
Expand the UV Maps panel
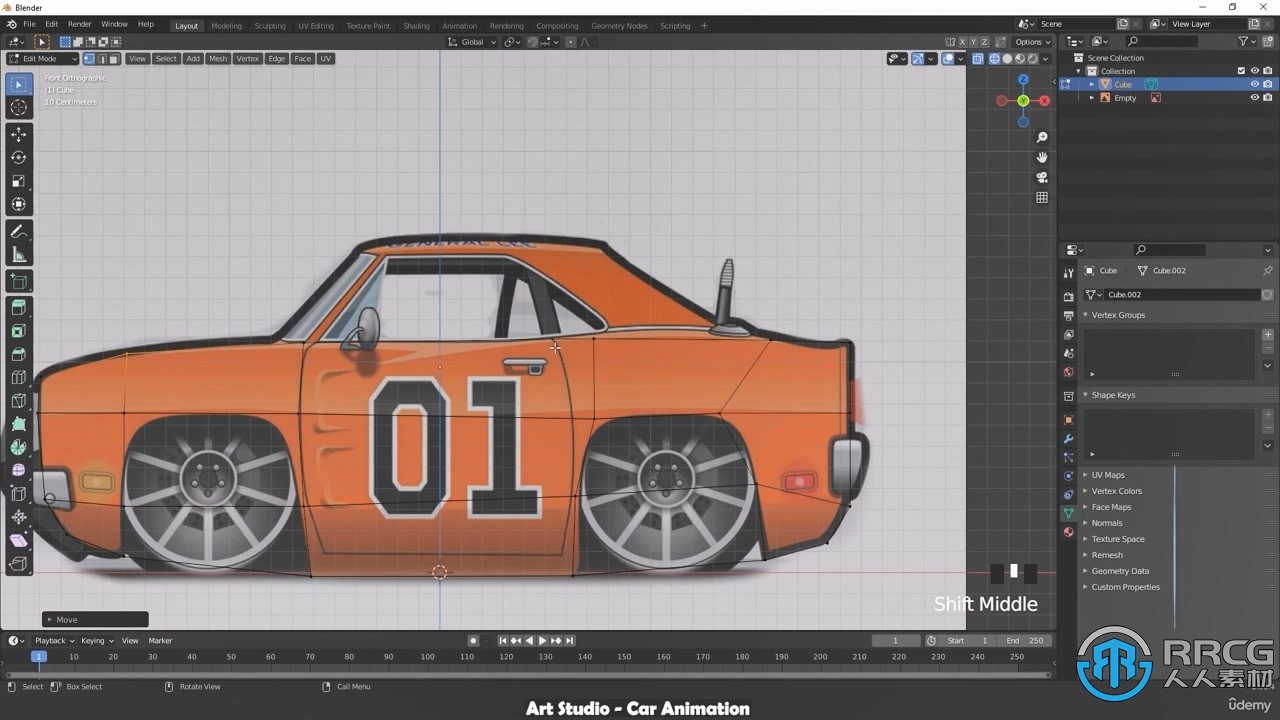pyautogui.click(x=1086, y=475)
